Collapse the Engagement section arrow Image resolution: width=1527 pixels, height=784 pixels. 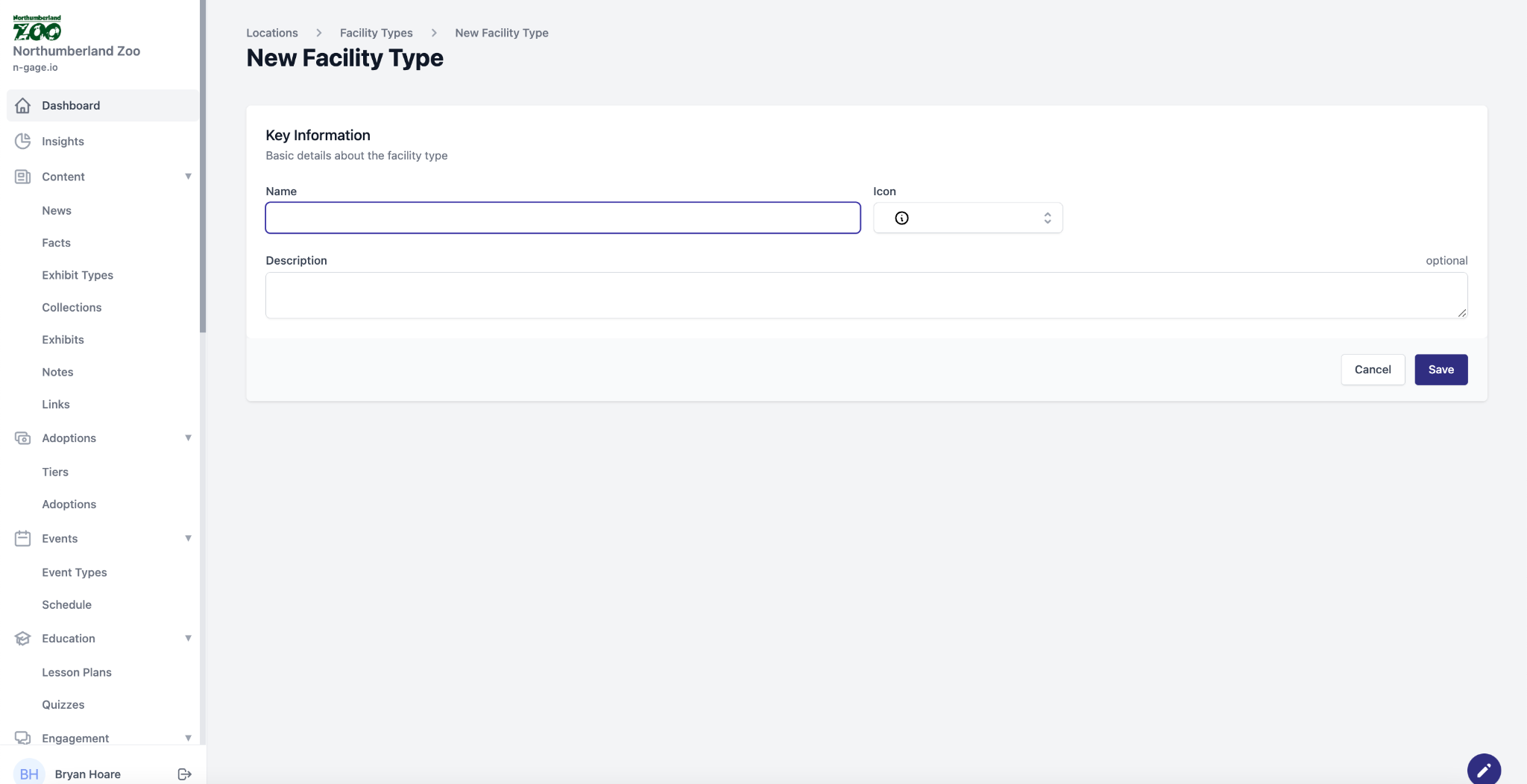pyautogui.click(x=188, y=738)
